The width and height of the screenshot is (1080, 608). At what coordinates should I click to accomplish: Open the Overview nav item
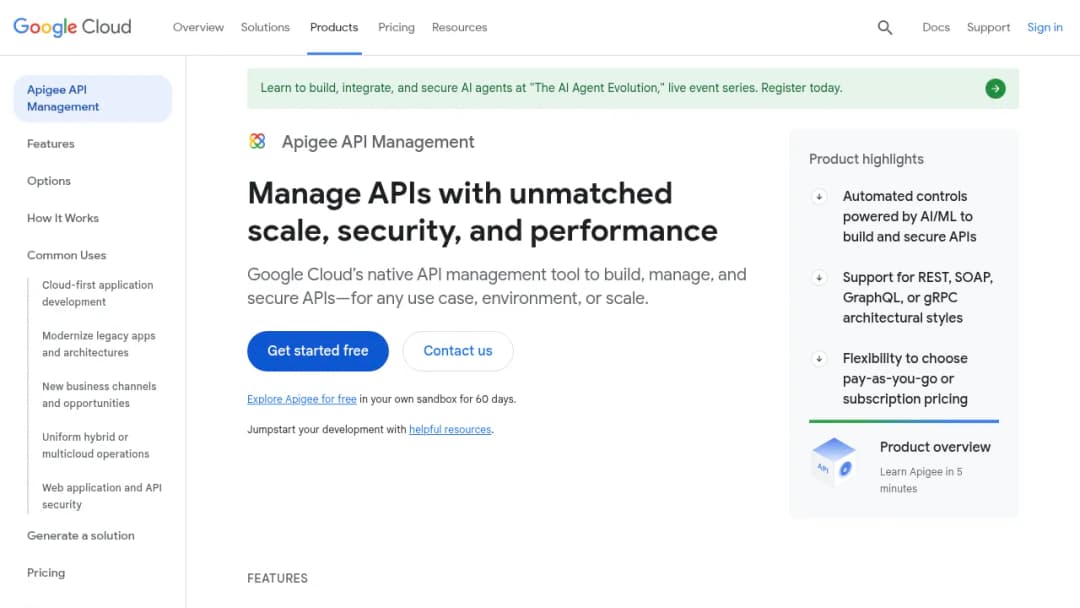click(198, 28)
